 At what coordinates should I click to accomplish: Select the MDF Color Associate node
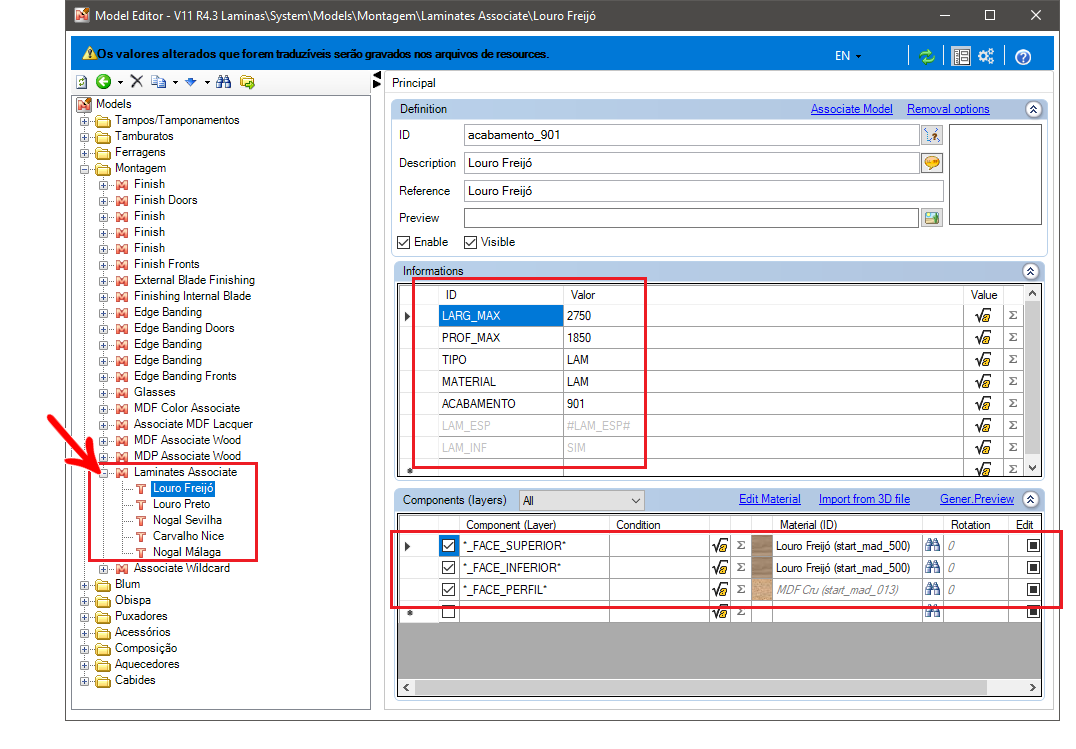[x=187, y=408]
